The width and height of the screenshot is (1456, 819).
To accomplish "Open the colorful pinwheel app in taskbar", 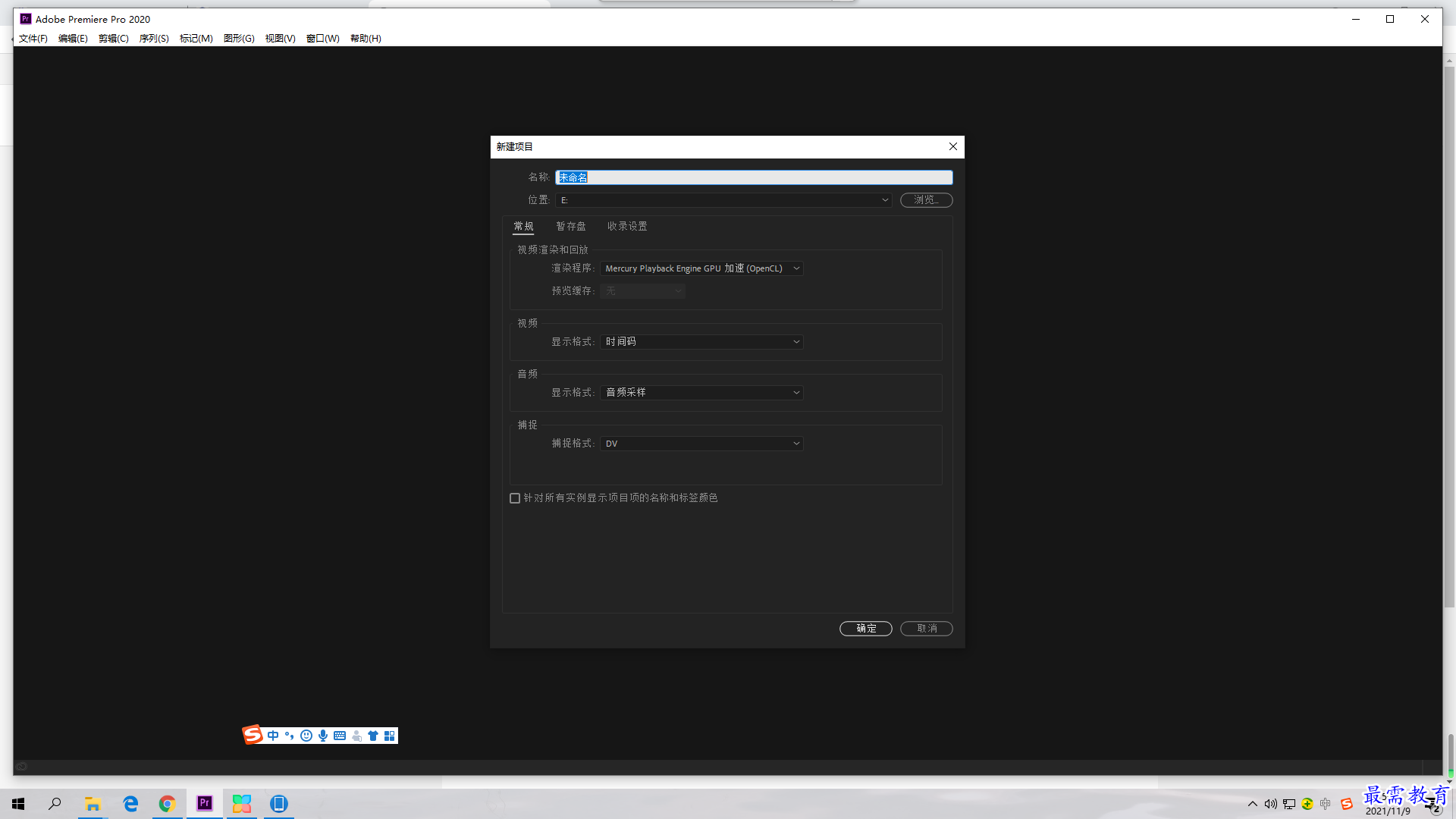I will tap(242, 804).
